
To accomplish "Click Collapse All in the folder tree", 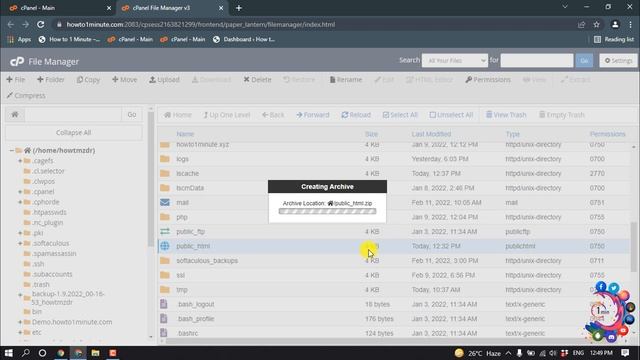I will [73, 133].
